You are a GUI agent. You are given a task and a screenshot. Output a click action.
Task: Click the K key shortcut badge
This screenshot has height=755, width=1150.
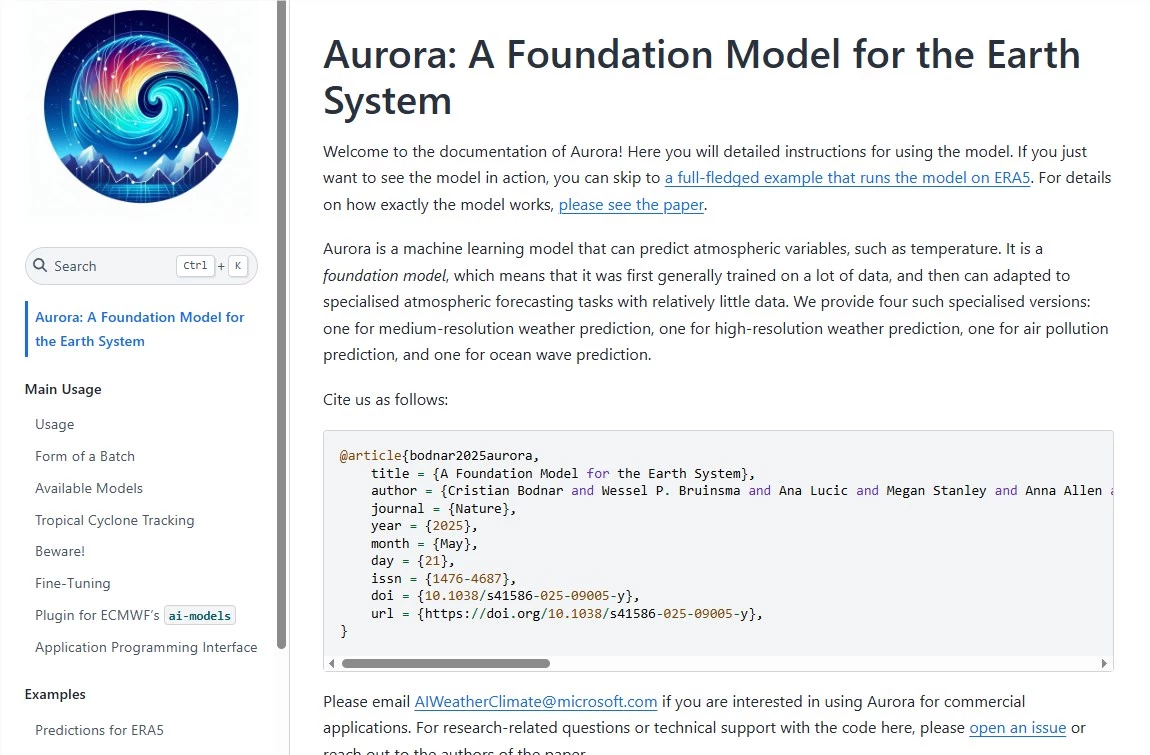point(238,266)
